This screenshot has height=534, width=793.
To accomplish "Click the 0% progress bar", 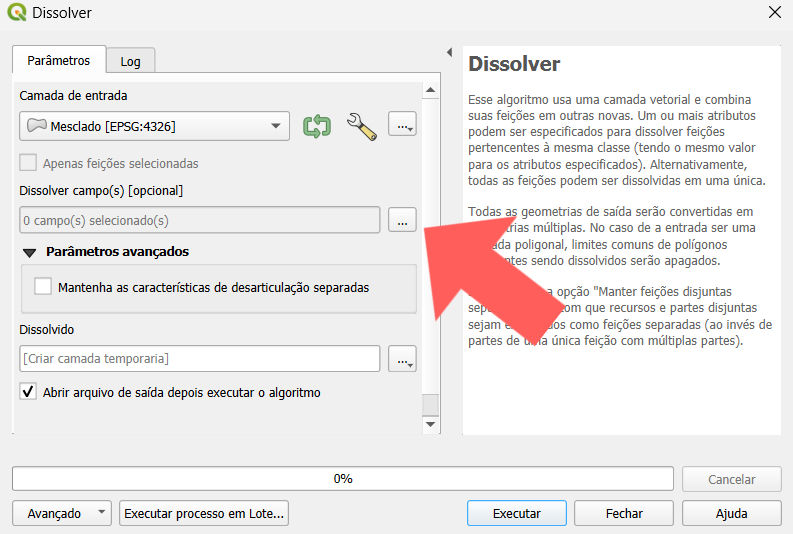I will (x=343, y=478).
